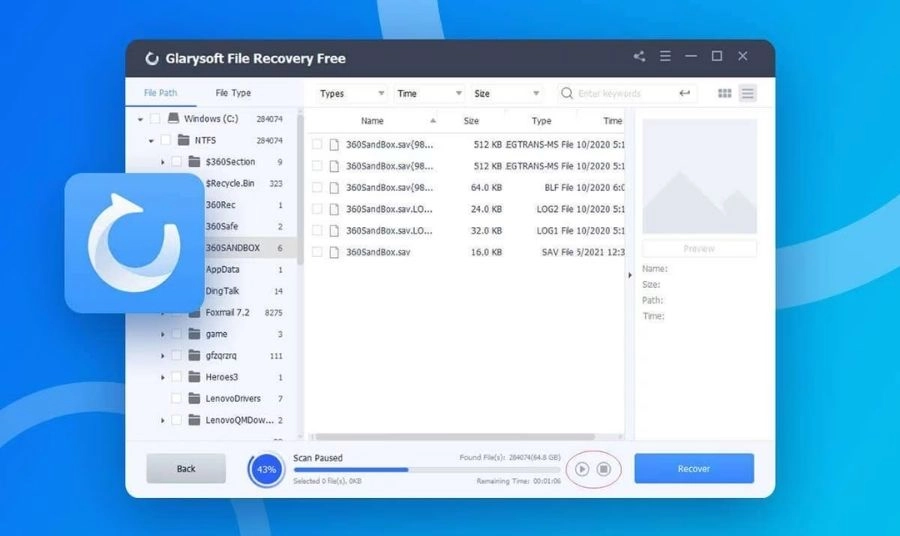
Task: Collapse the preview panel arrow
Action: (630, 275)
